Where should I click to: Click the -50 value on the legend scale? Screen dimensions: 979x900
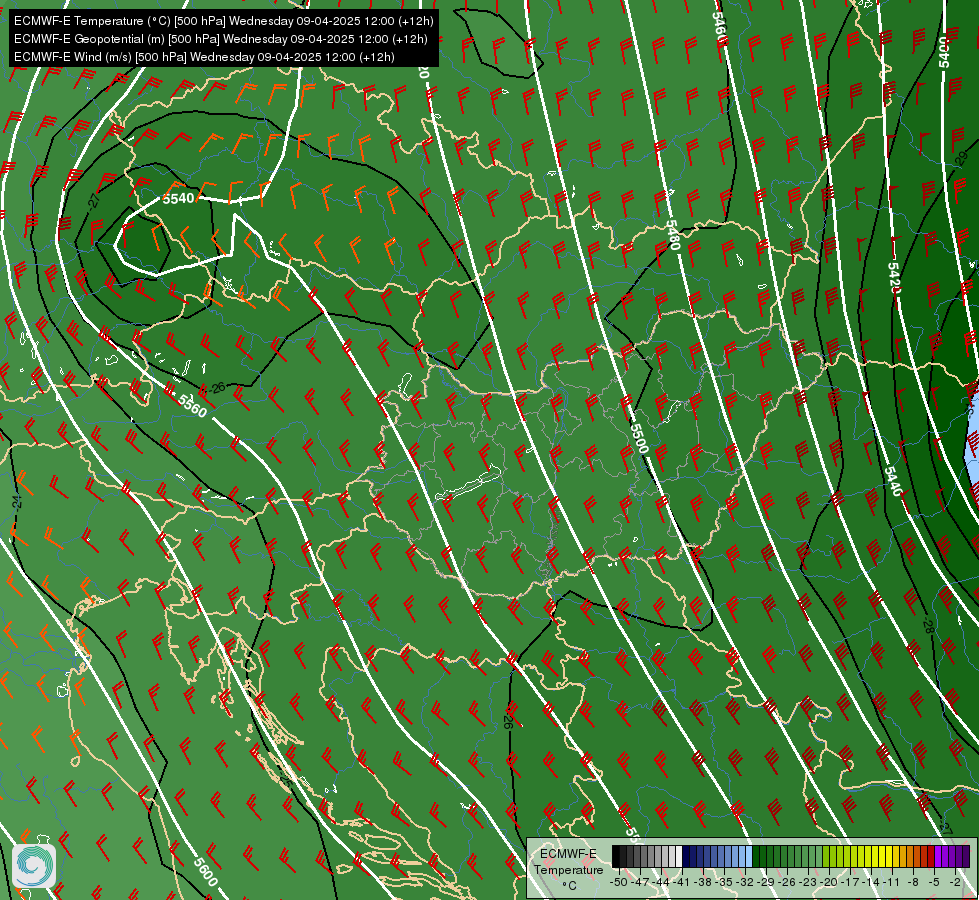(619, 882)
